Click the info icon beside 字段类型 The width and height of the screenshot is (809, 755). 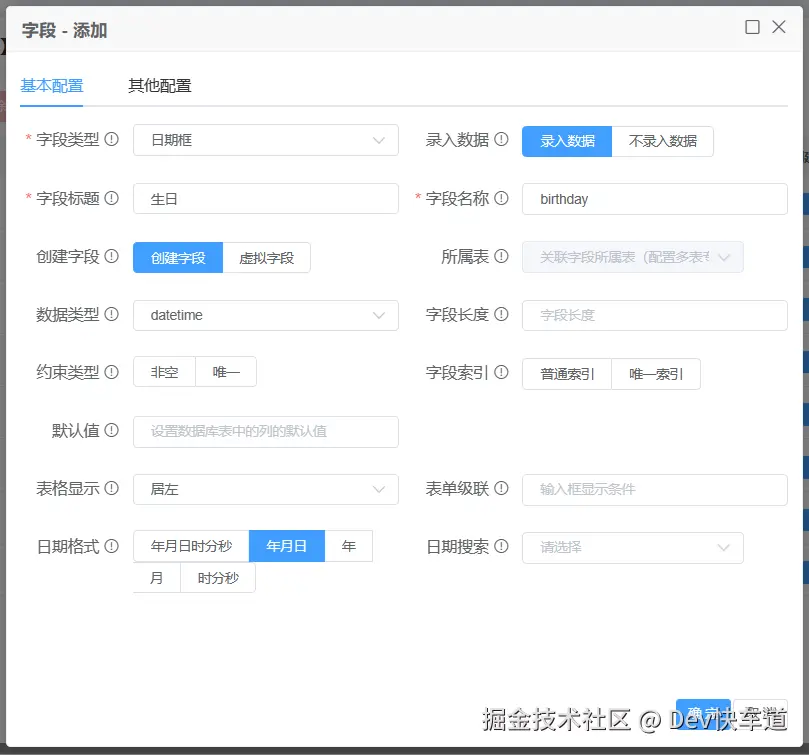click(111, 139)
